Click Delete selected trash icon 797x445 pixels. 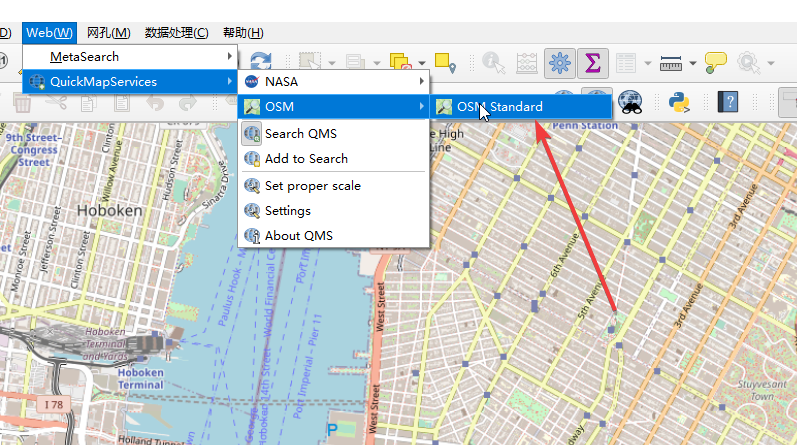pyautogui.click(x=22, y=103)
